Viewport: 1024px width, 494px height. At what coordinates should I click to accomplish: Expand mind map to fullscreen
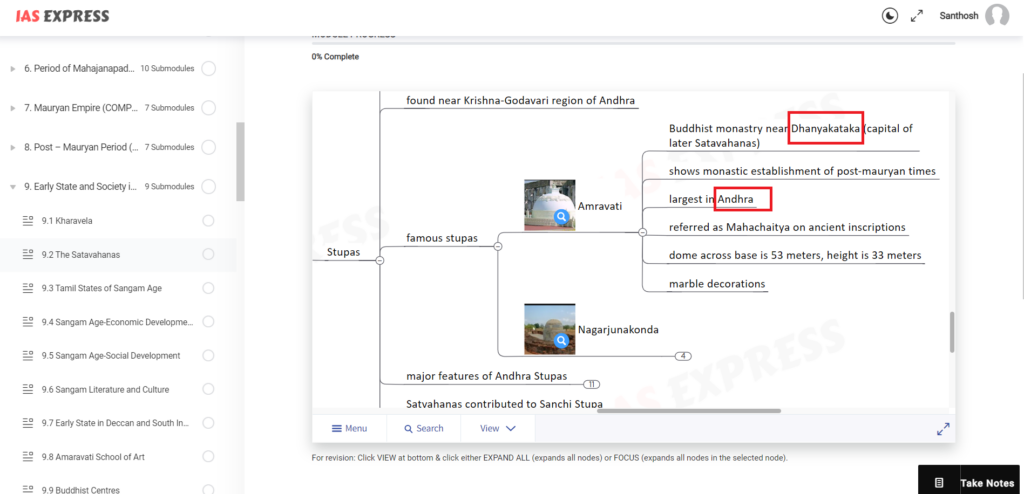pyautogui.click(x=943, y=429)
